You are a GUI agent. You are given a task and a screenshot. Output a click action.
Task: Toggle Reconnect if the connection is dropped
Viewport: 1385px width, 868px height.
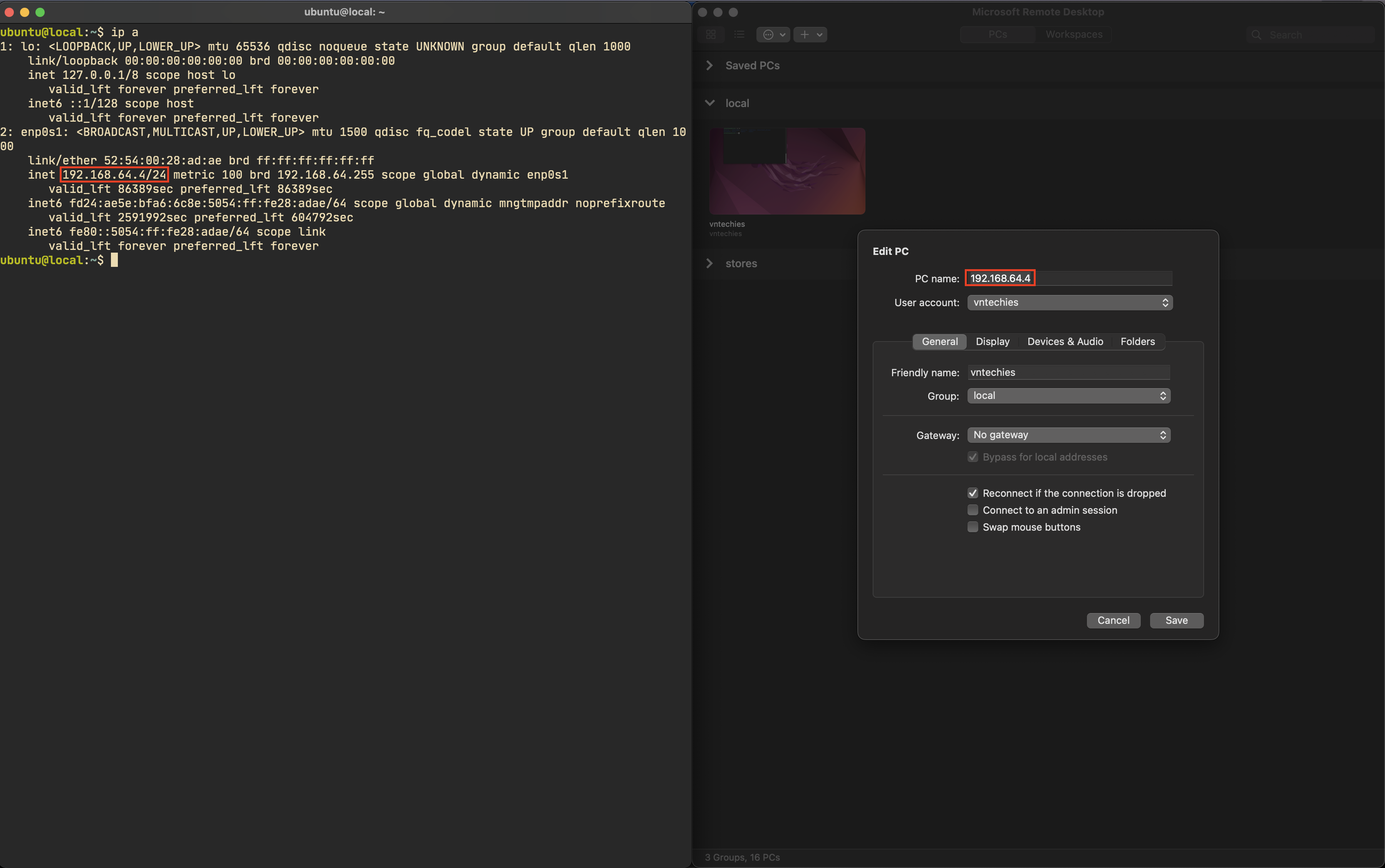click(973, 493)
